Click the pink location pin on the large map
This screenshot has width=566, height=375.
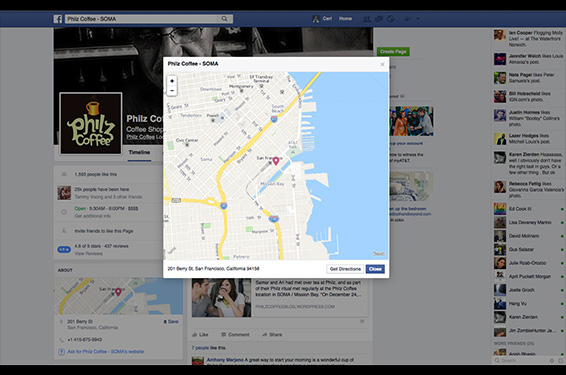click(276, 161)
